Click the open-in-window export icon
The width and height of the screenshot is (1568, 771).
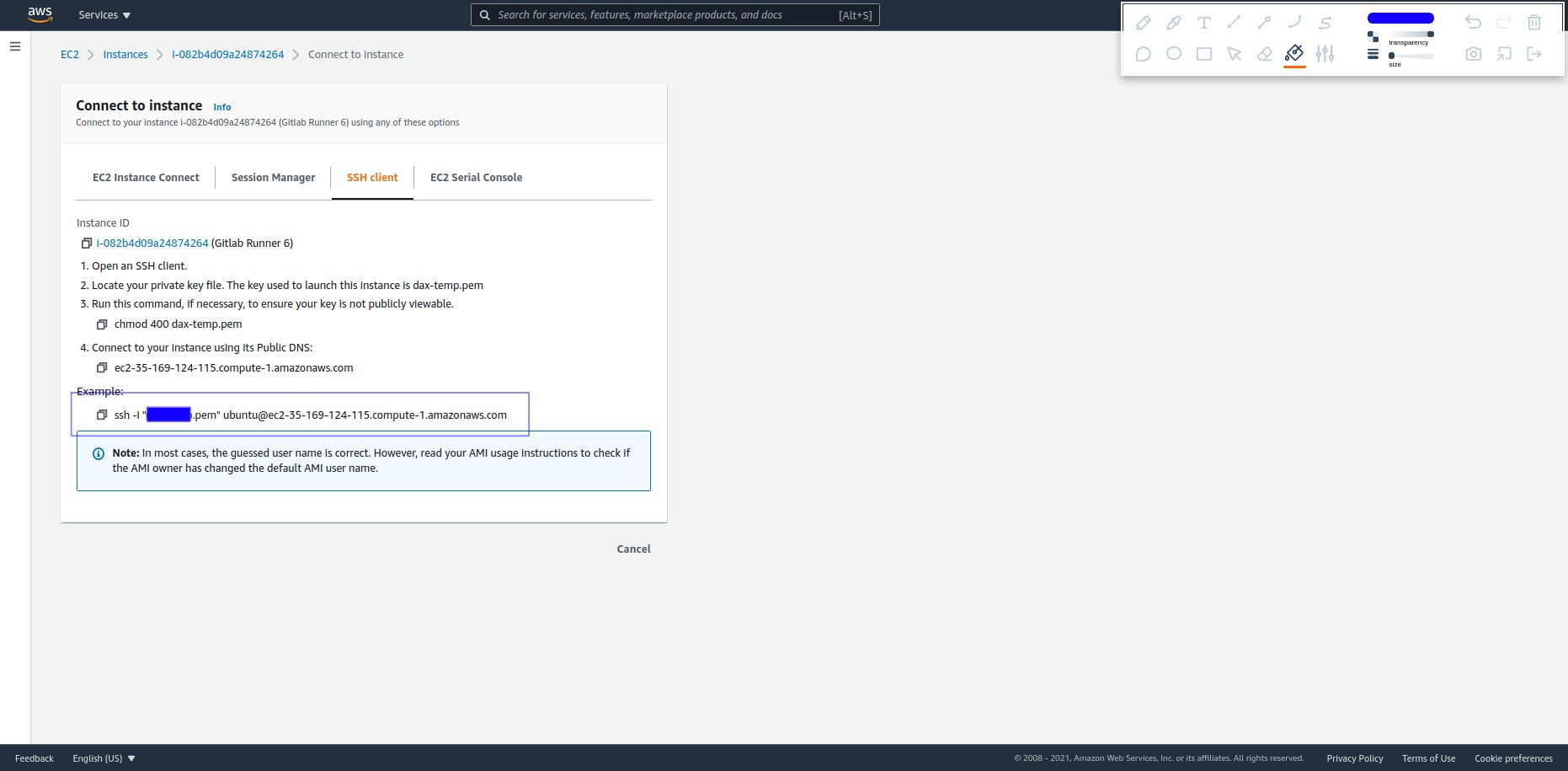point(1503,54)
